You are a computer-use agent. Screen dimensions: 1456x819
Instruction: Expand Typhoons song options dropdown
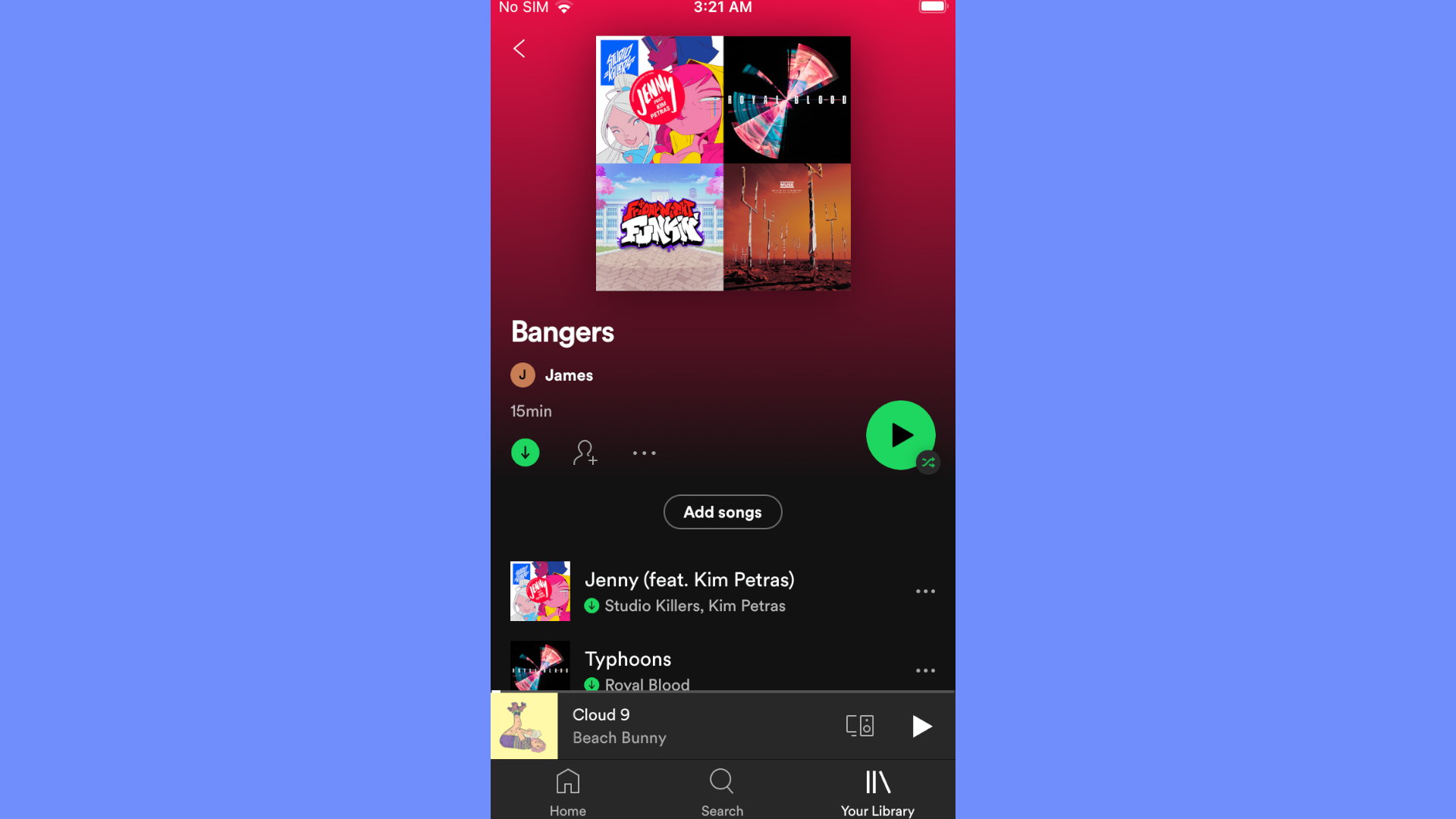tap(924, 669)
